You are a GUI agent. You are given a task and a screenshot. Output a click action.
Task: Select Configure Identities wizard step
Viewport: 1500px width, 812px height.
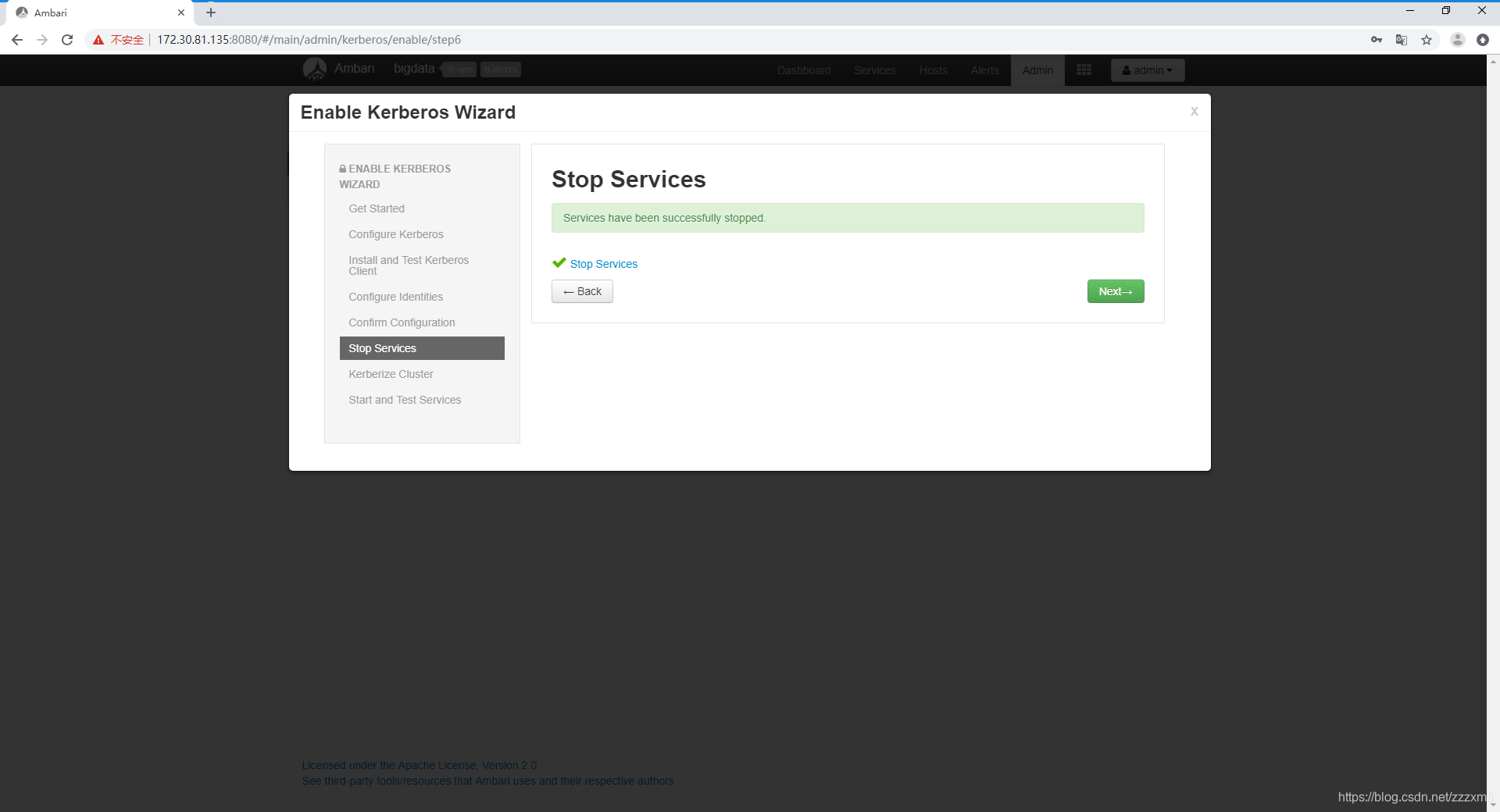(x=396, y=297)
